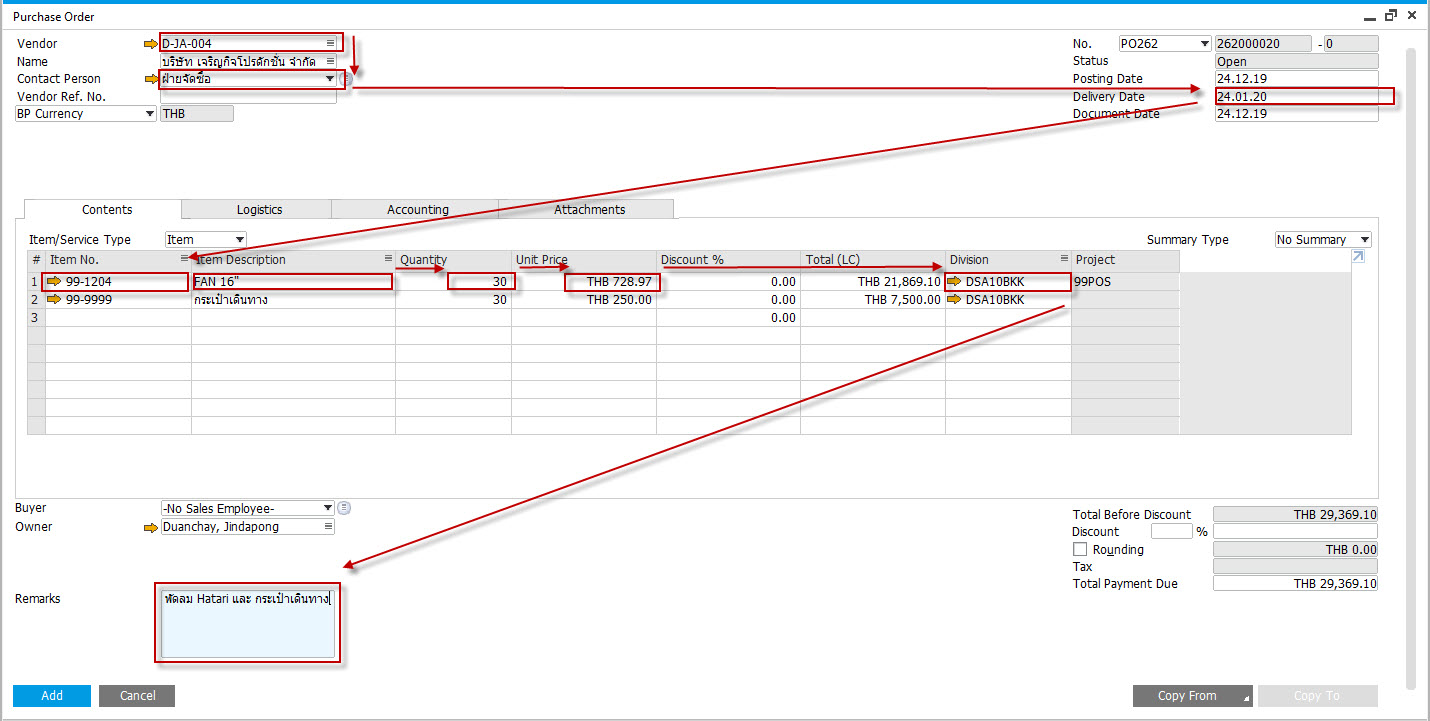Click the info icon next to Contact Person
This screenshot has height=721, width=1430.
[345, 79]
